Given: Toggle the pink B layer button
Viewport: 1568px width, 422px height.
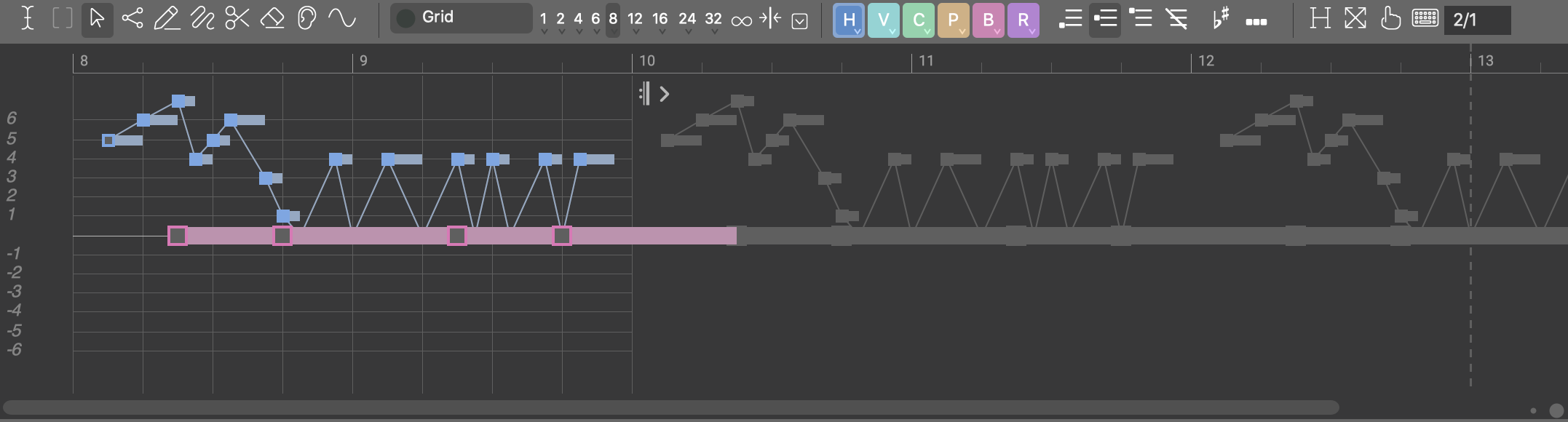Looking at the screenshot, I should click(988, 20).
